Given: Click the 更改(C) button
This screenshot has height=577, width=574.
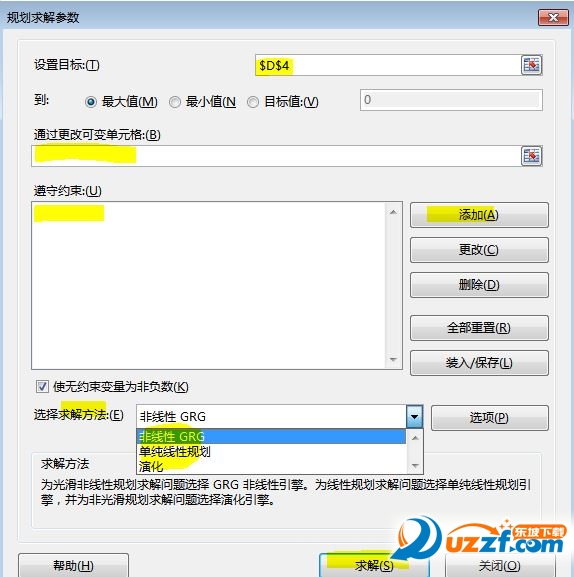Looking at the screenshot, I should 479,250.
